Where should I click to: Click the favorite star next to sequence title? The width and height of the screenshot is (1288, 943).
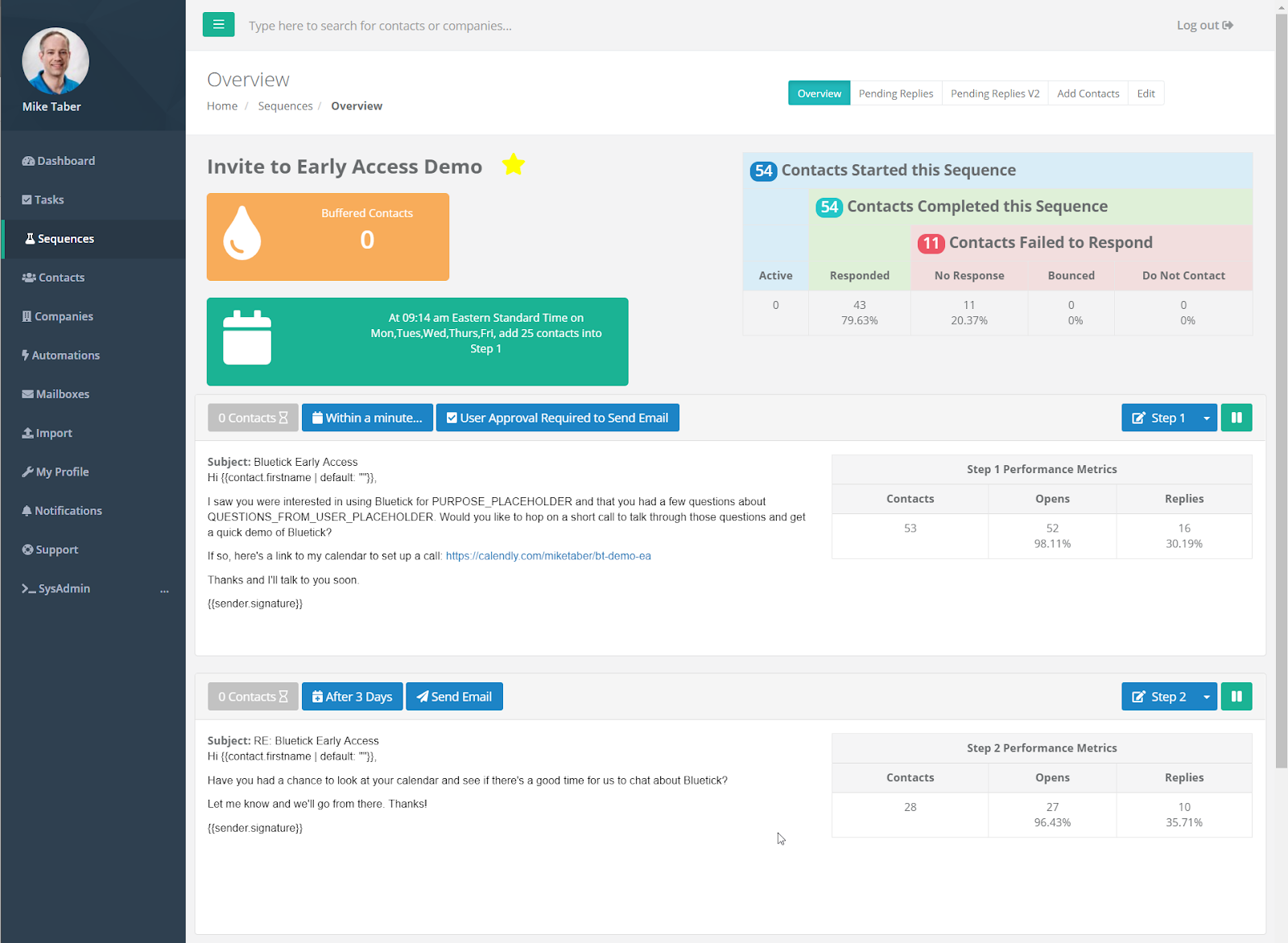pos(514,165)
